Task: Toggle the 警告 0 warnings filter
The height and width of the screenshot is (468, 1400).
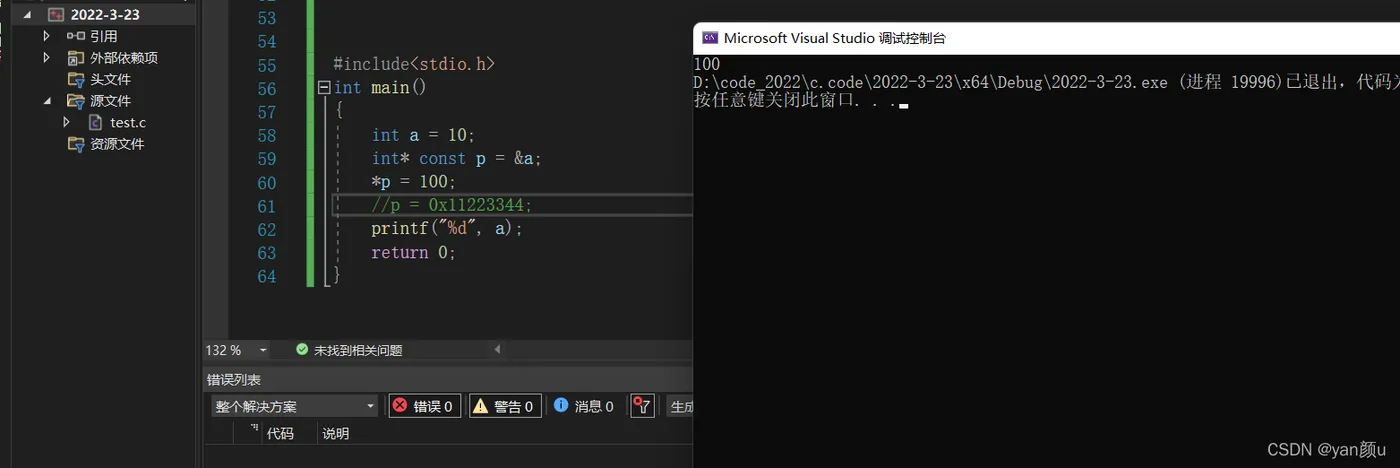Action: click(x=505, y=406)
